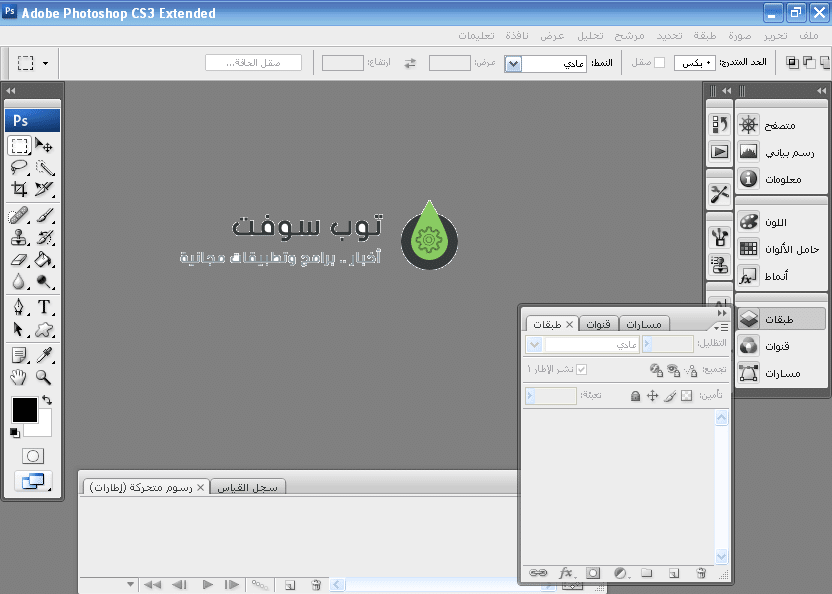Toggle lock image pixels brush icon
This screenshot has width=832, height=594.
coord(670,395)
